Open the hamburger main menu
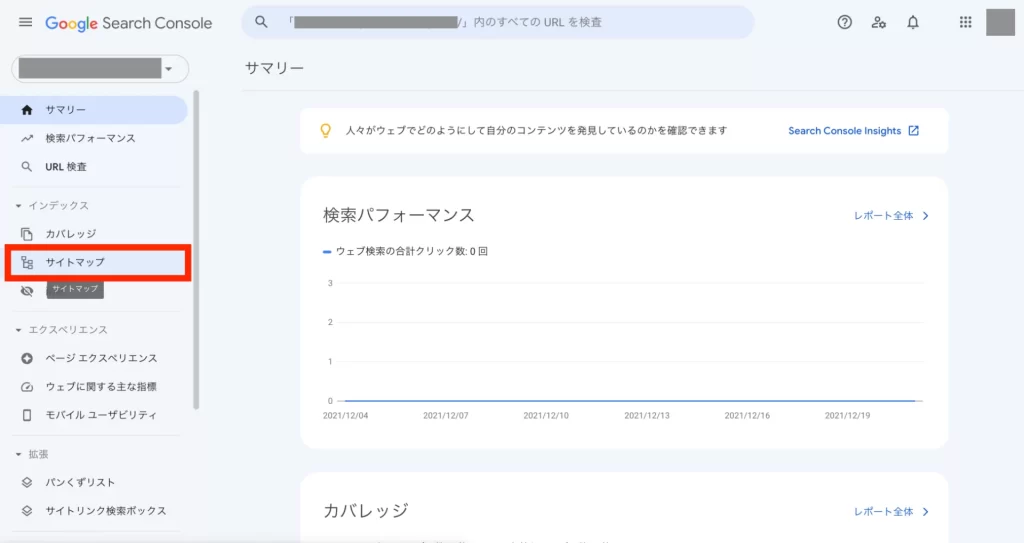 tap(25, 22)
